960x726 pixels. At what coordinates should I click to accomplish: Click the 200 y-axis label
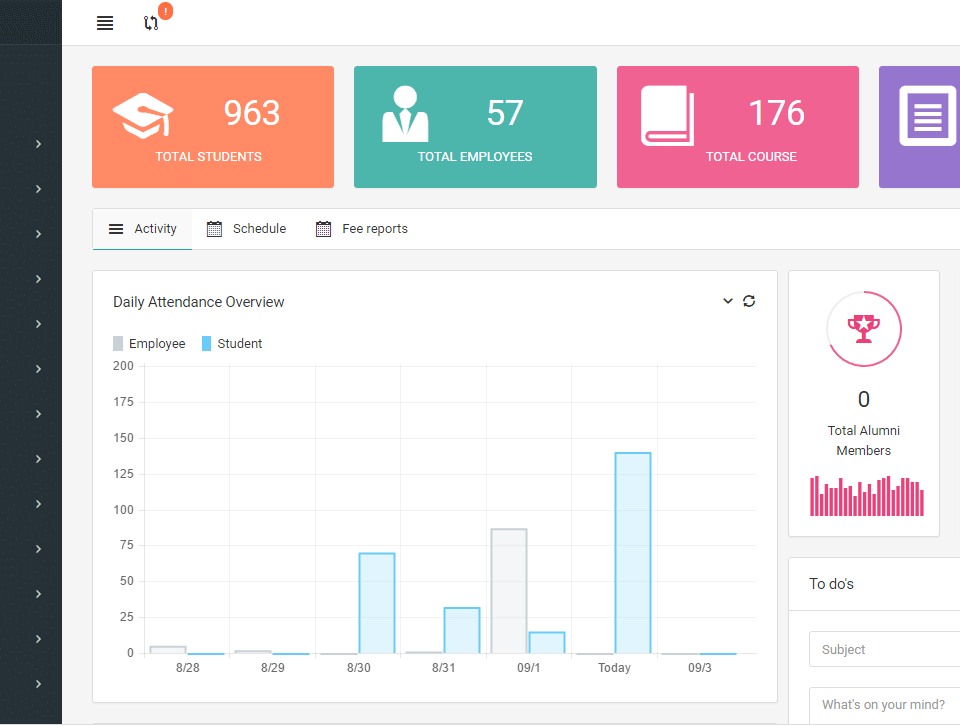(x=123, y=366)
